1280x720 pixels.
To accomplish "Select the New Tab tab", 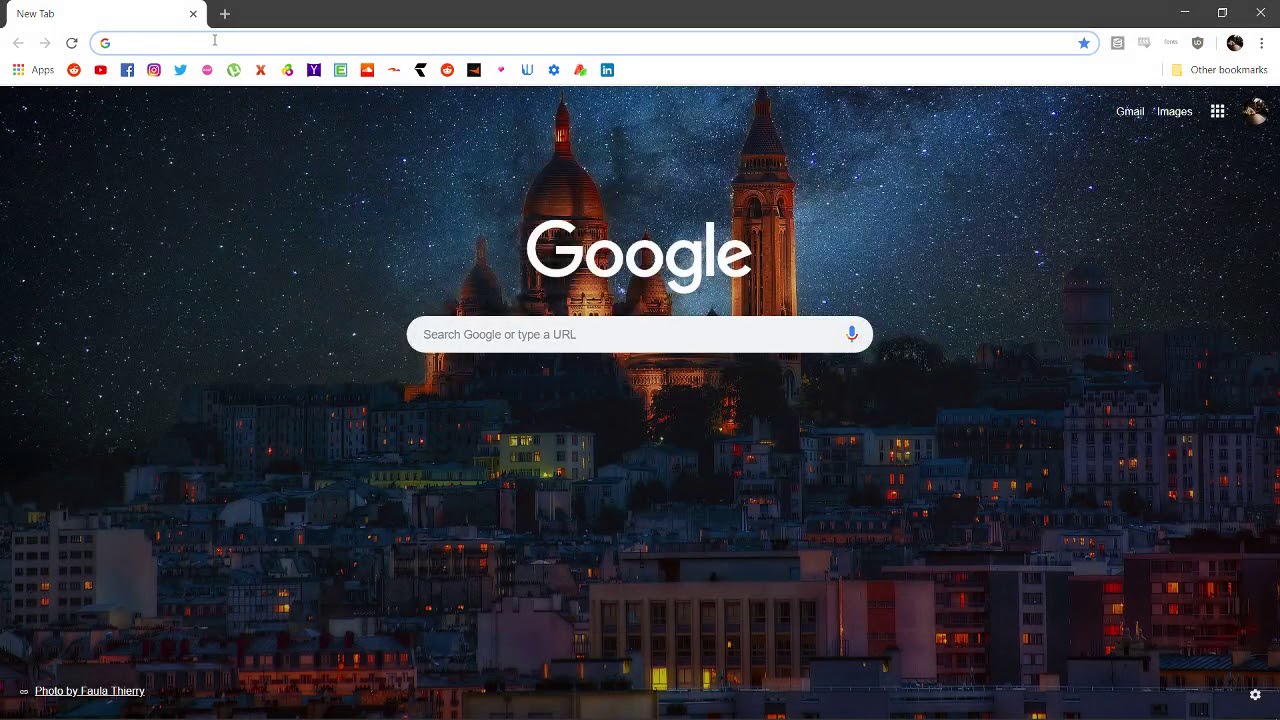I will pos(104,14).
